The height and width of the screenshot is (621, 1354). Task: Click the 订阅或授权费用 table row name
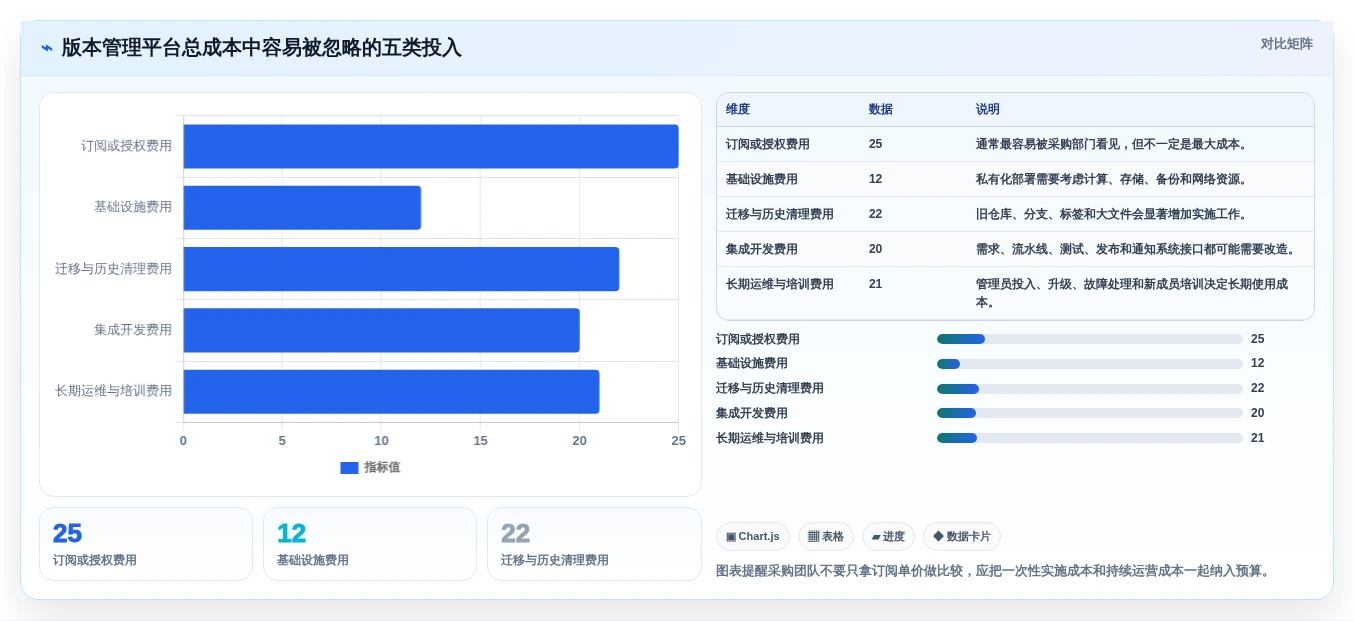(768, 144)
